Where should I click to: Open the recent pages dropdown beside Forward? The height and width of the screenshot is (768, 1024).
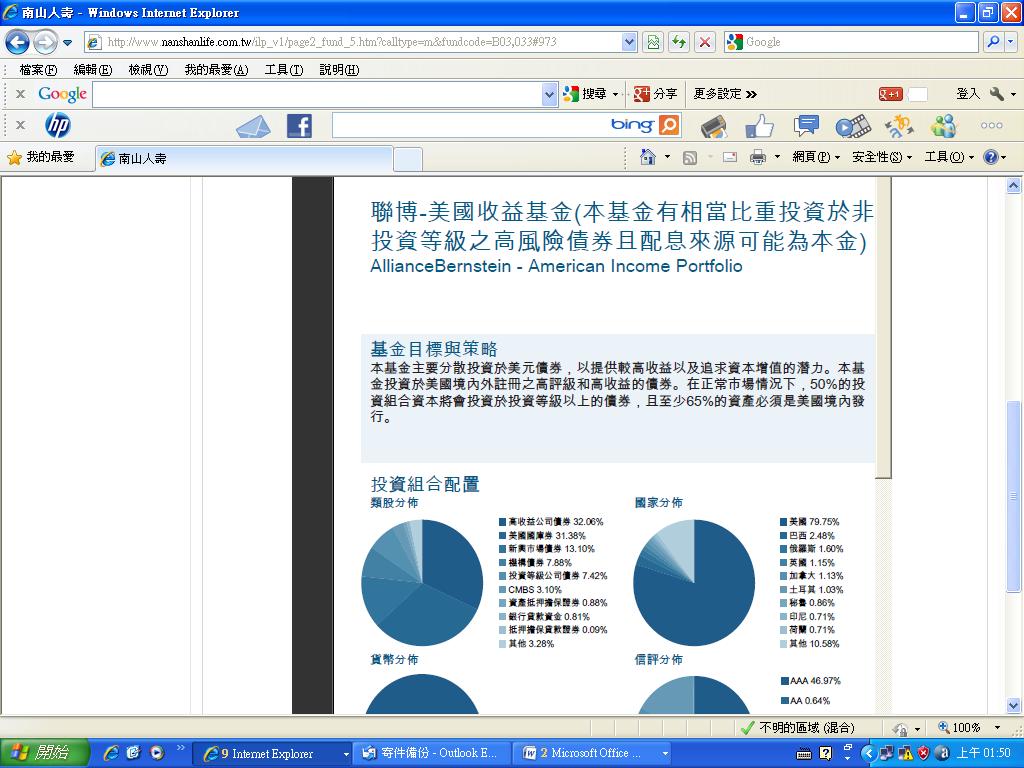[67, 43]
